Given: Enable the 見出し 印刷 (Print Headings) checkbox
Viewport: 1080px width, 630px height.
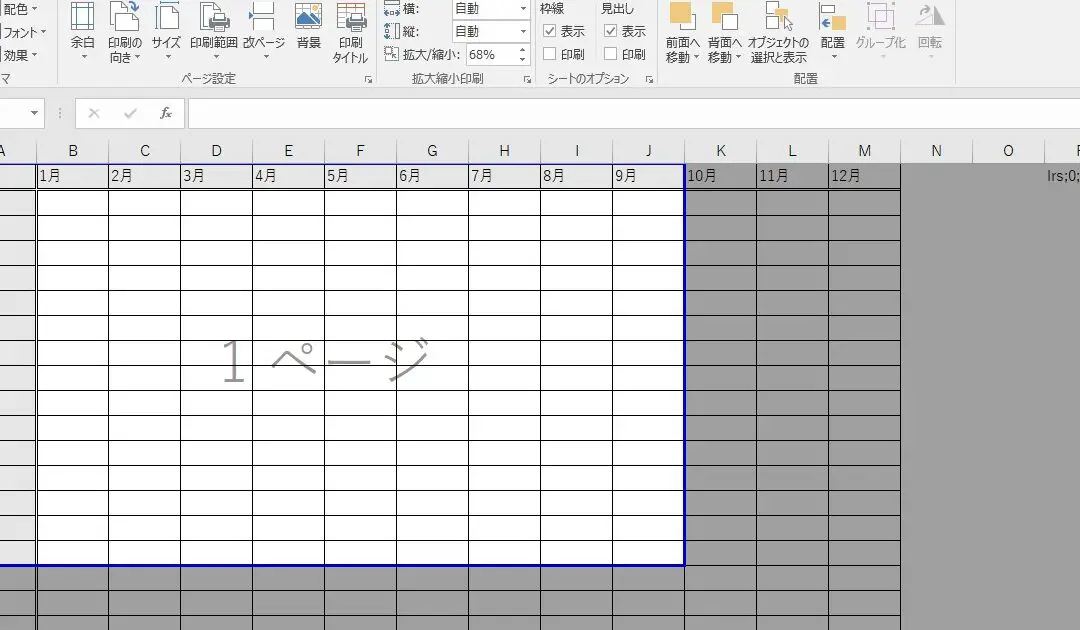Looking at the screenshot, I should point(613,55).
